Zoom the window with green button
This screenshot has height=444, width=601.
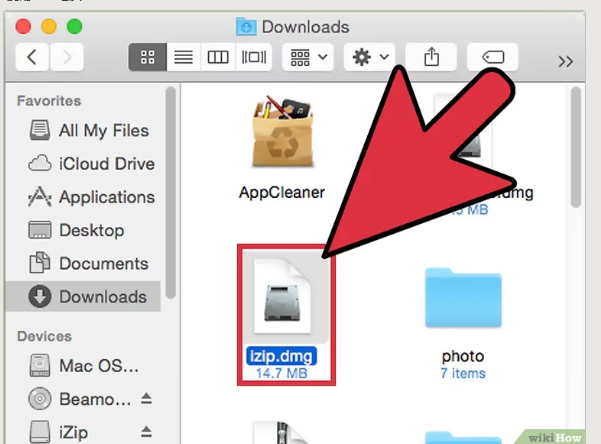point(74,26)
